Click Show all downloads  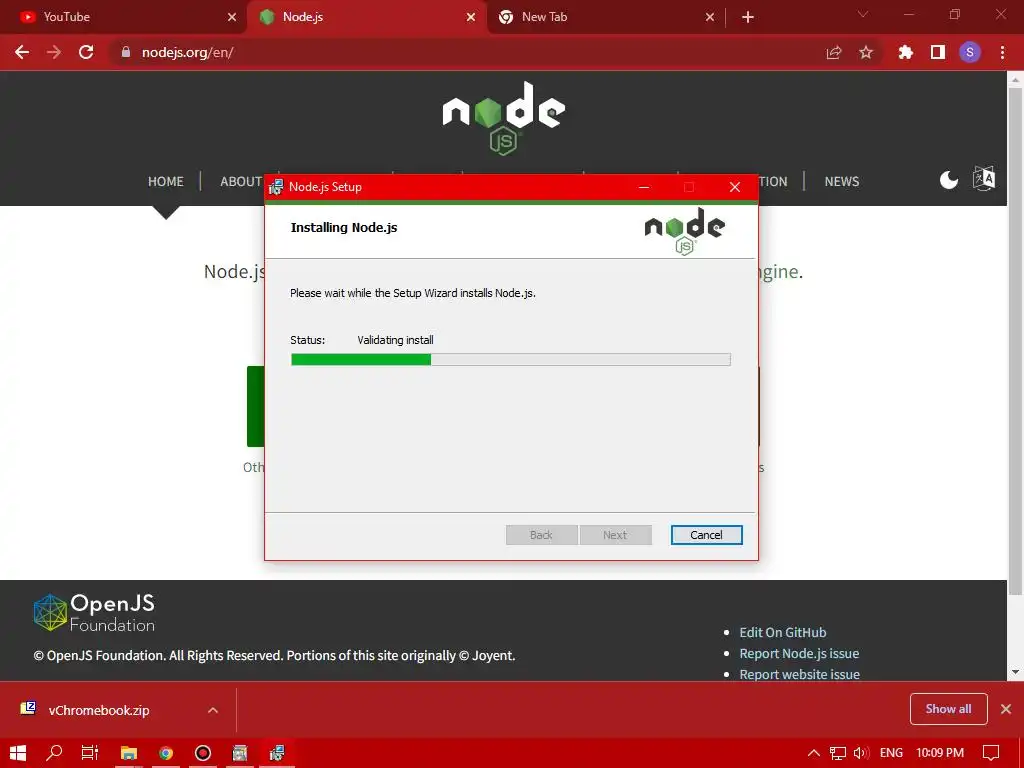948,709
